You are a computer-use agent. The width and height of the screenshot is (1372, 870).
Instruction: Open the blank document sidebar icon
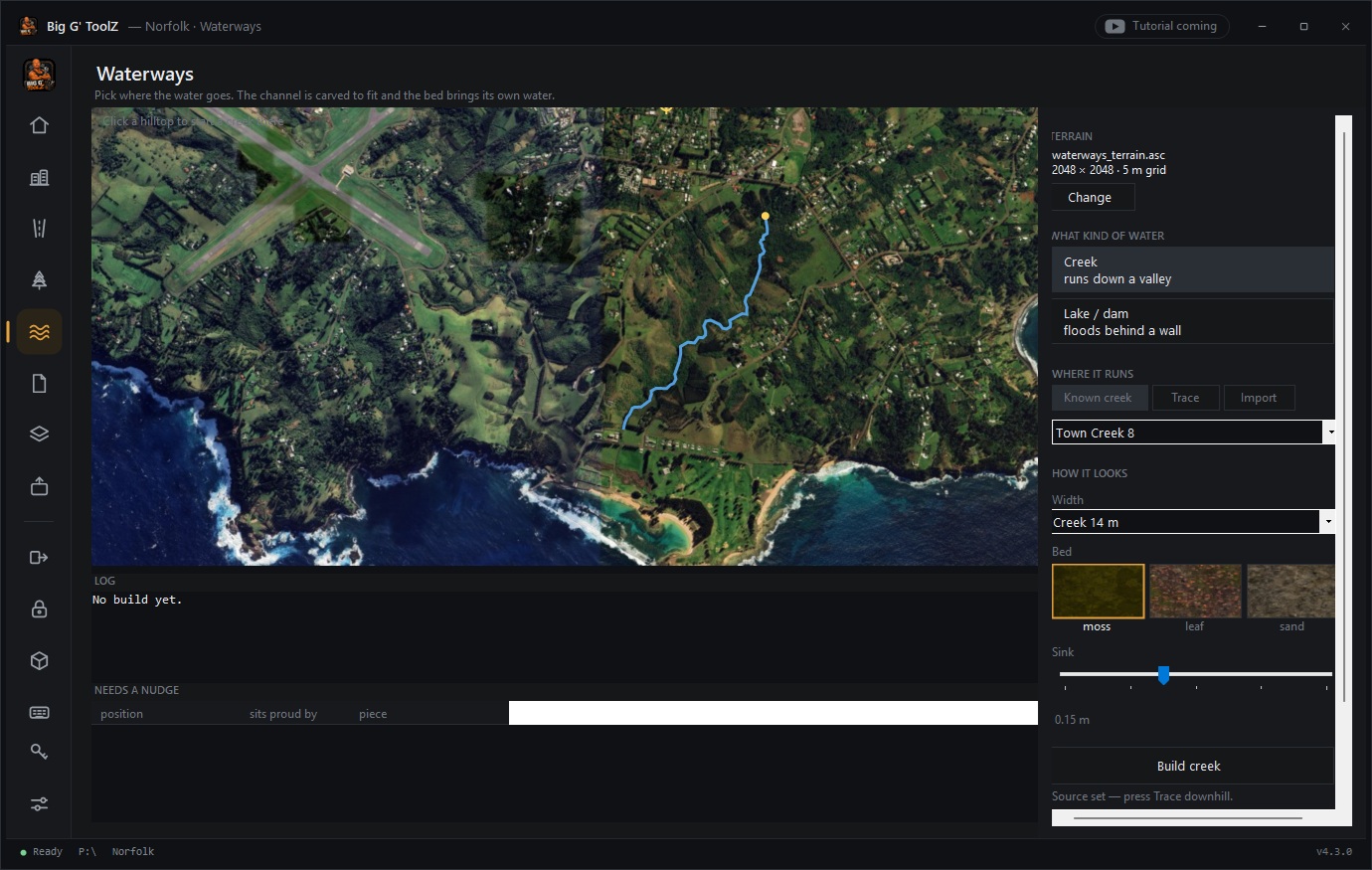coord(39,384)
